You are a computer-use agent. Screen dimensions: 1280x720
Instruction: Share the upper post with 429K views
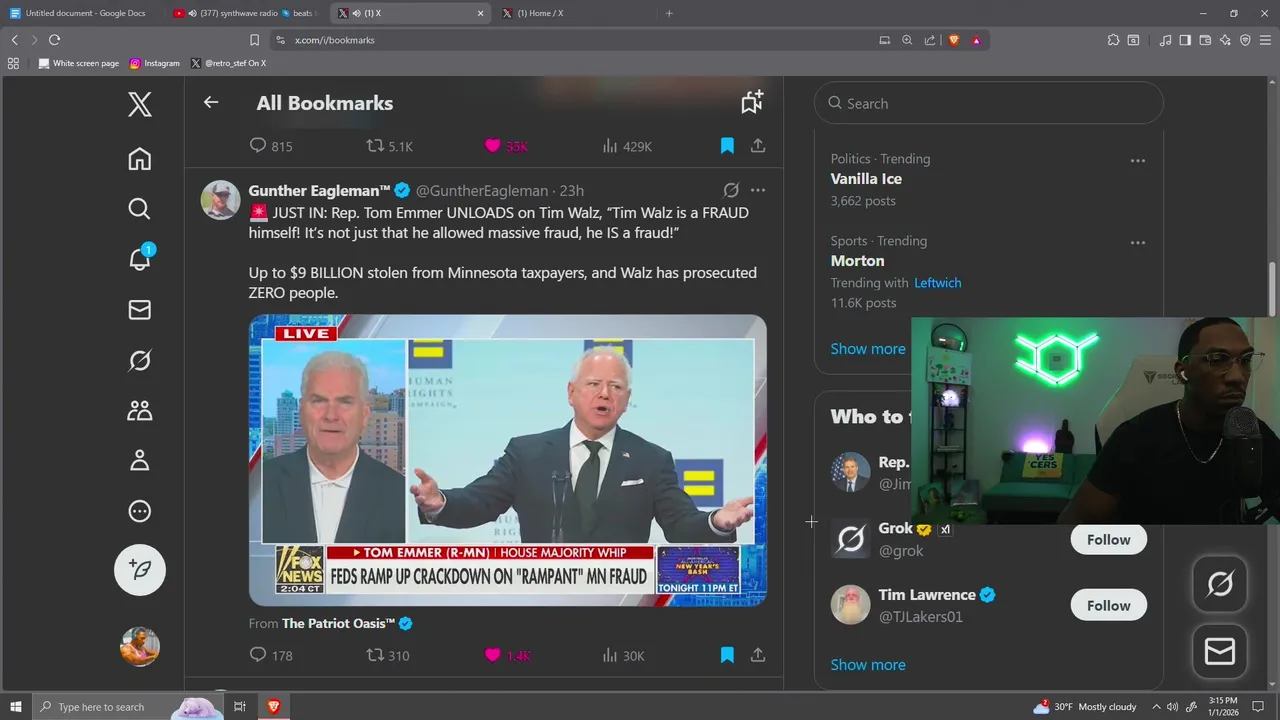pyautogui.click(x=758, y=146)
